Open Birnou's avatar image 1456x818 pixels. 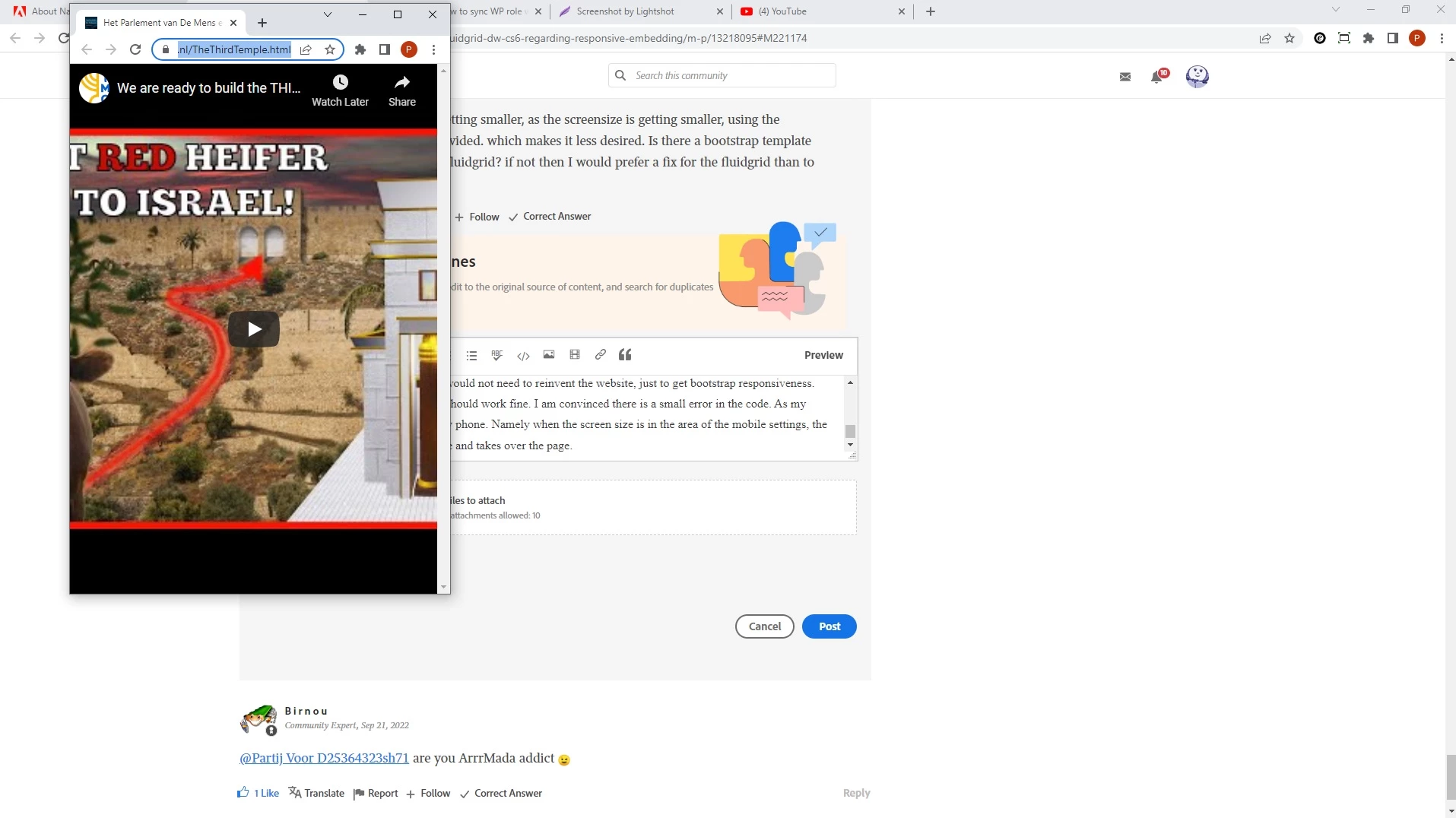[259, 720]
